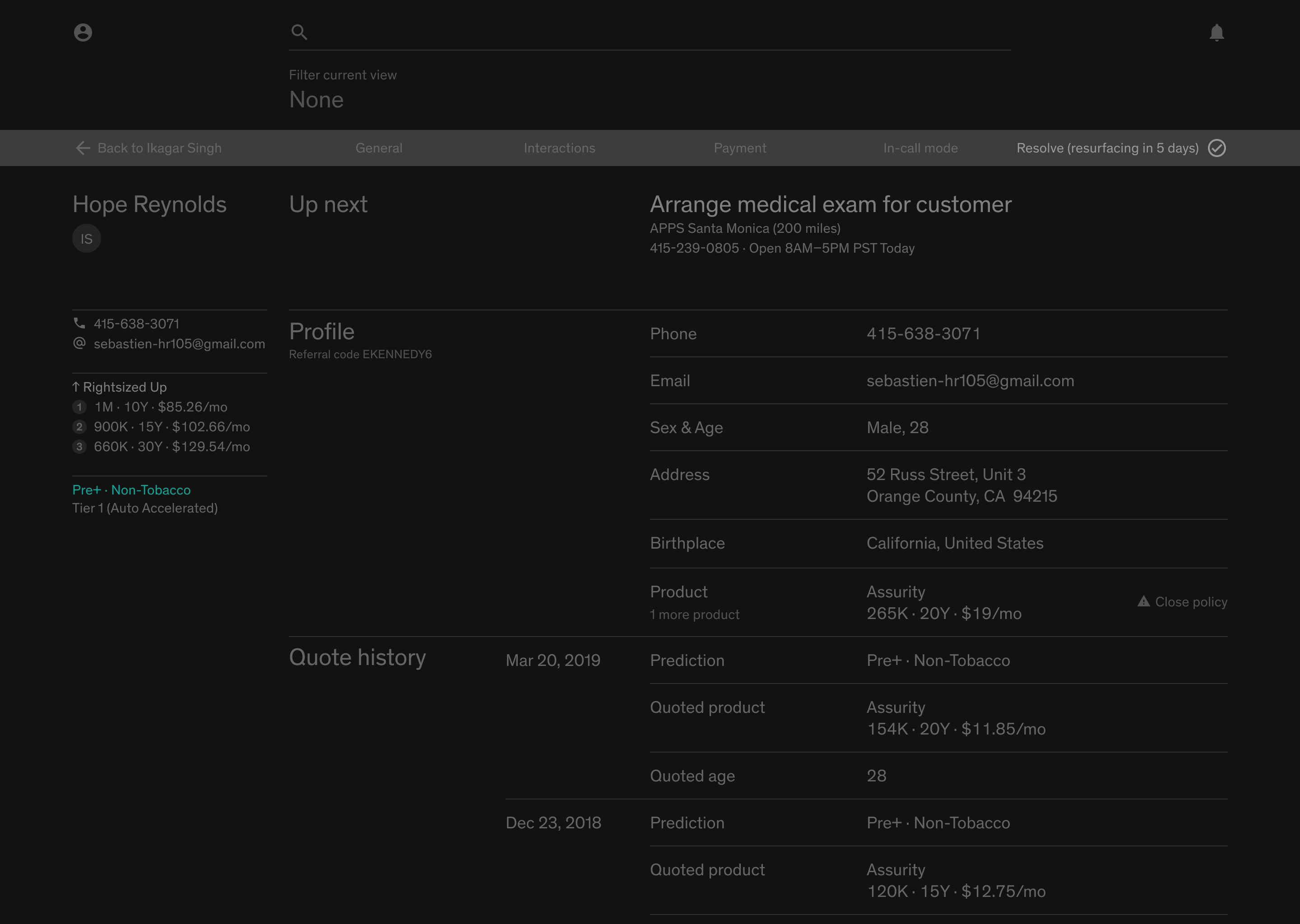Select rightsized option 1 (1M, 10Y)
The height and width of the screenshot is (924, 1300).
coord(161,407)
